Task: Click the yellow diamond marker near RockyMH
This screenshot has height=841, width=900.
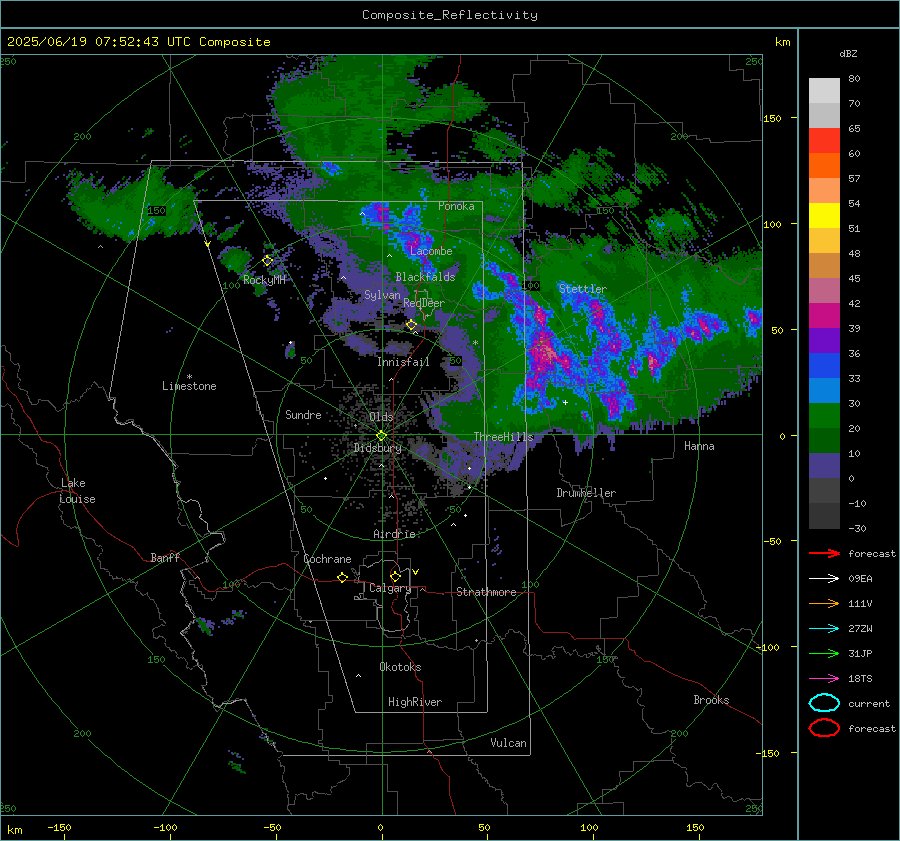Action: pos(267,261)
